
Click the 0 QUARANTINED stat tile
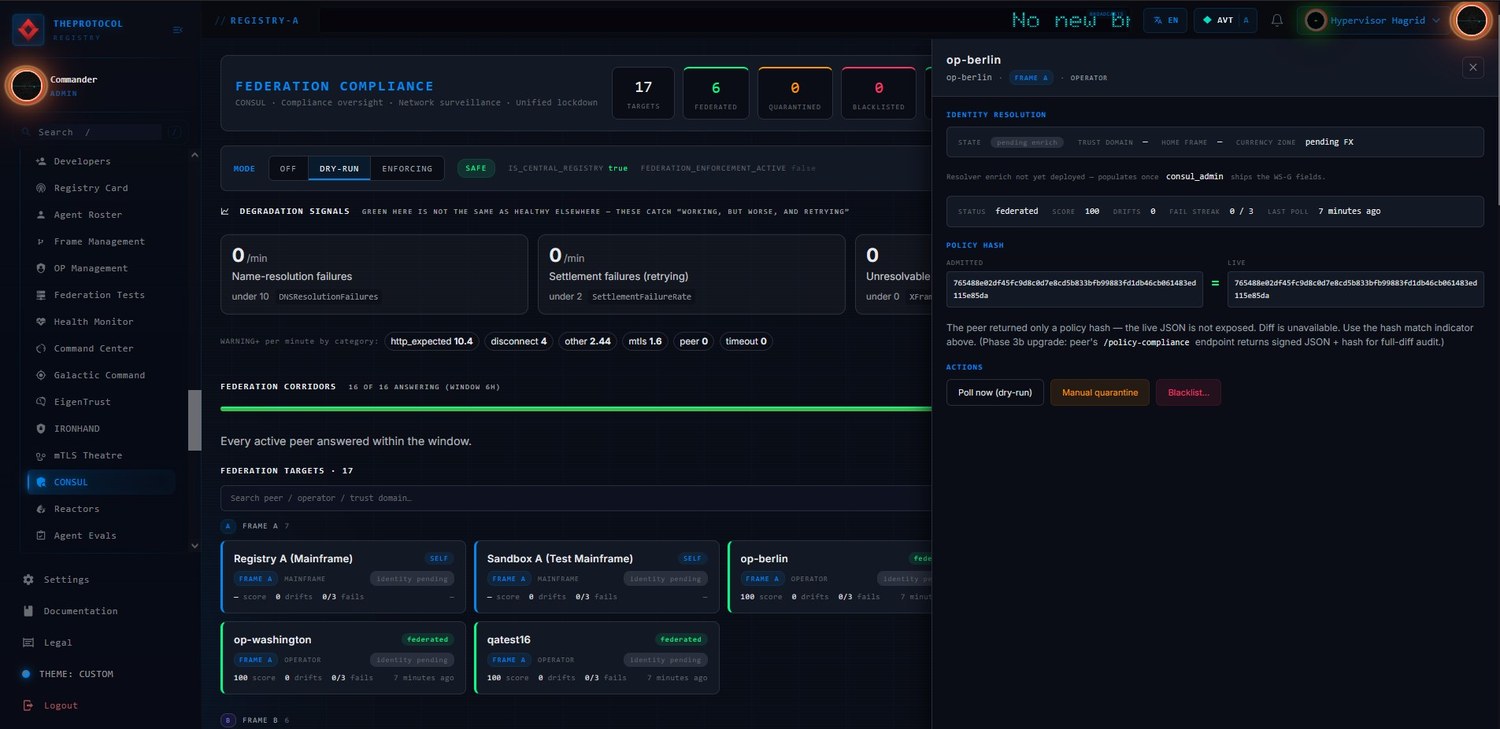click(795, 92)
